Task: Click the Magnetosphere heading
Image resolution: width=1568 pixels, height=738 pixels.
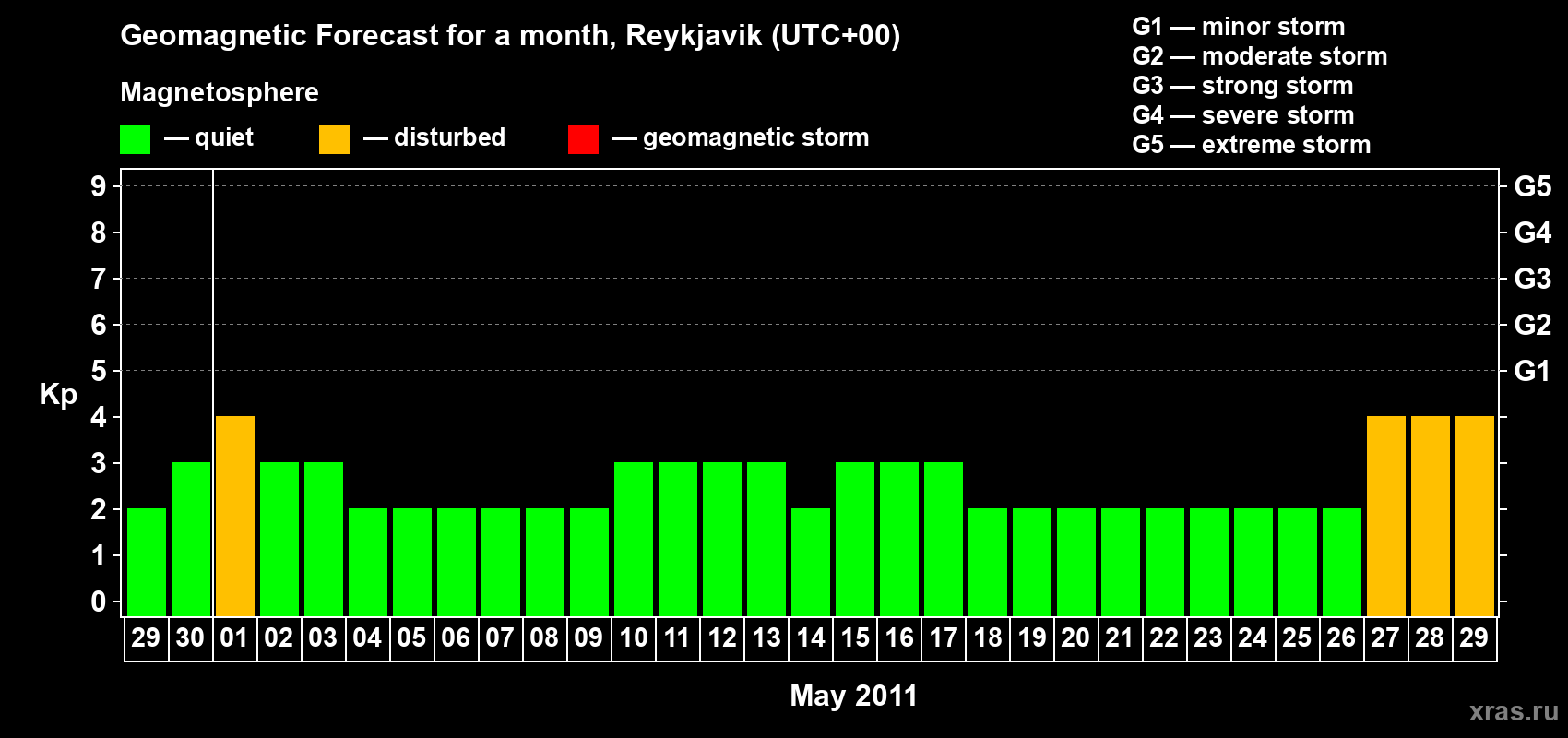Action: coord(220,92)
